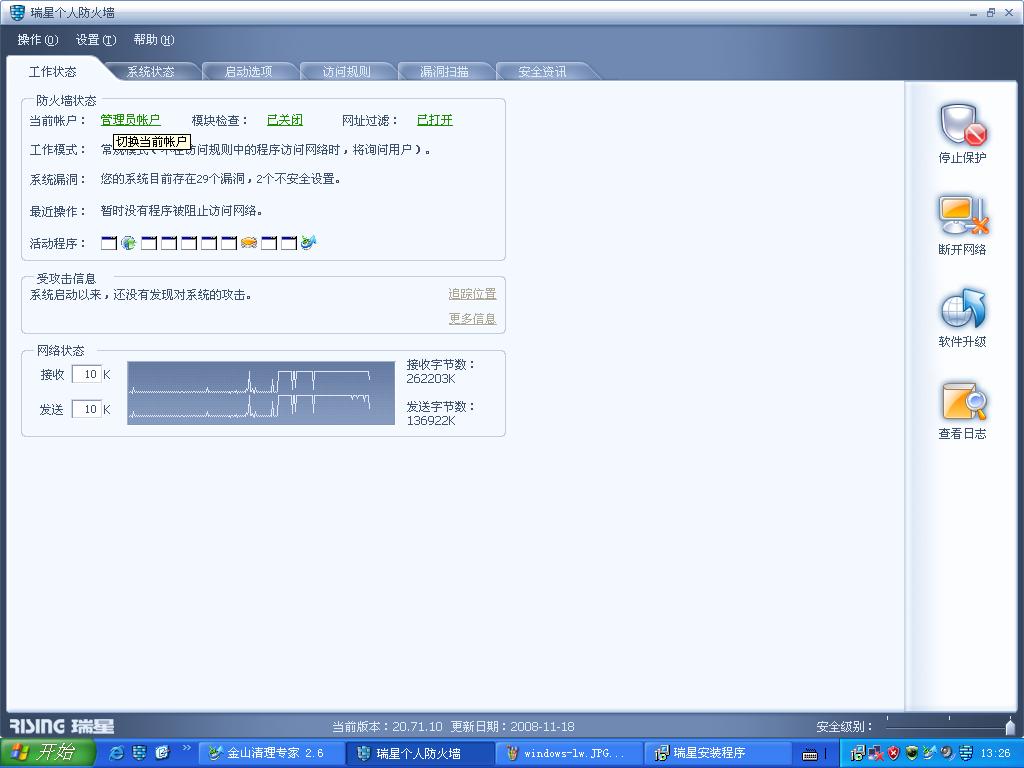
Task: Click the Rising firewall tray icon
Action: [x=965, y=754]
